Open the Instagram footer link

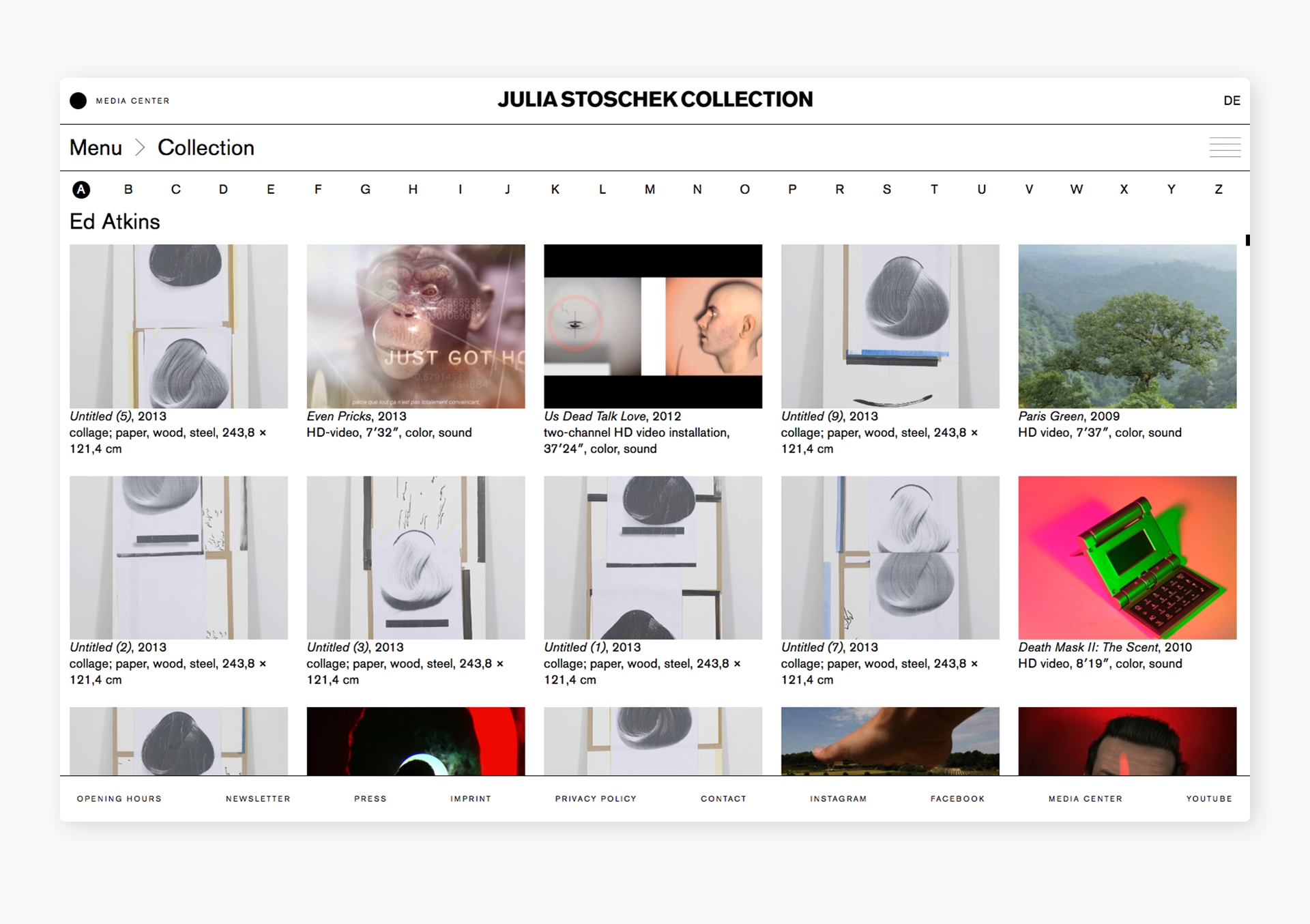pyautogui.click(x=838, y=798)
